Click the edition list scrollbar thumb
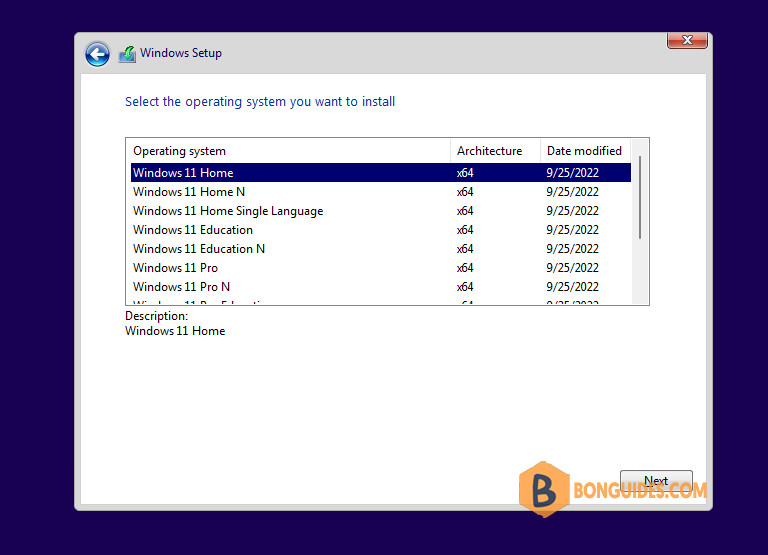 coord(640,197)
